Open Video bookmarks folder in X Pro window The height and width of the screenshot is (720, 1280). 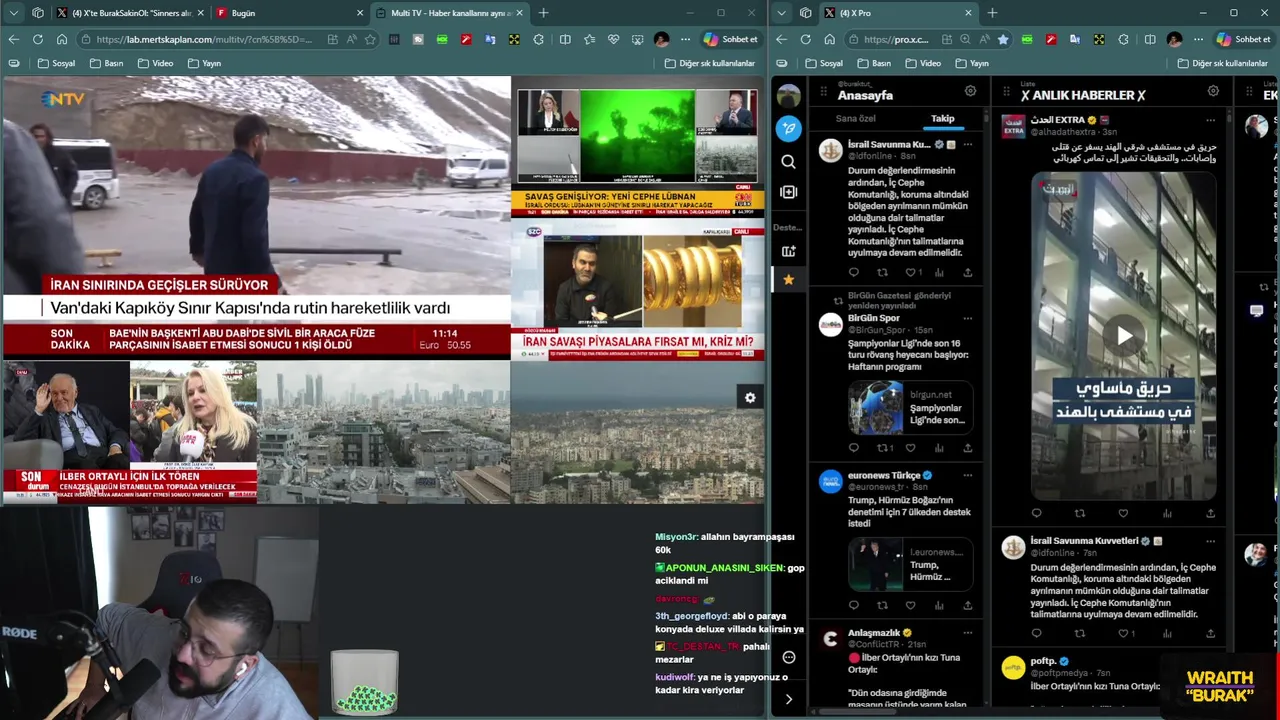[x=921, y=63]
